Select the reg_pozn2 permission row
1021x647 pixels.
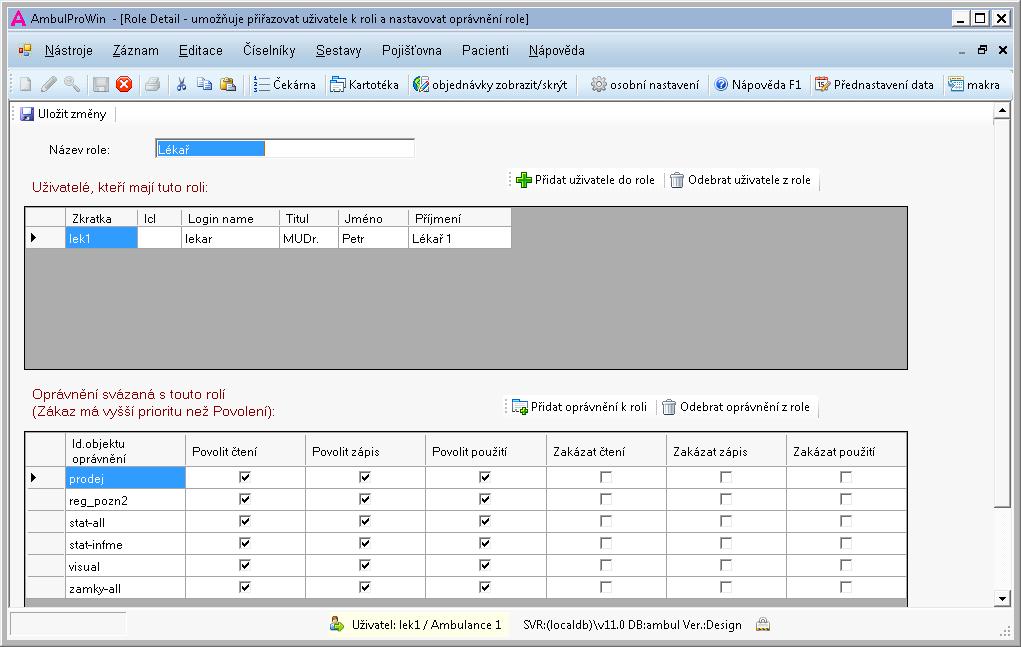pyautogui.click(x=466, y=500)
